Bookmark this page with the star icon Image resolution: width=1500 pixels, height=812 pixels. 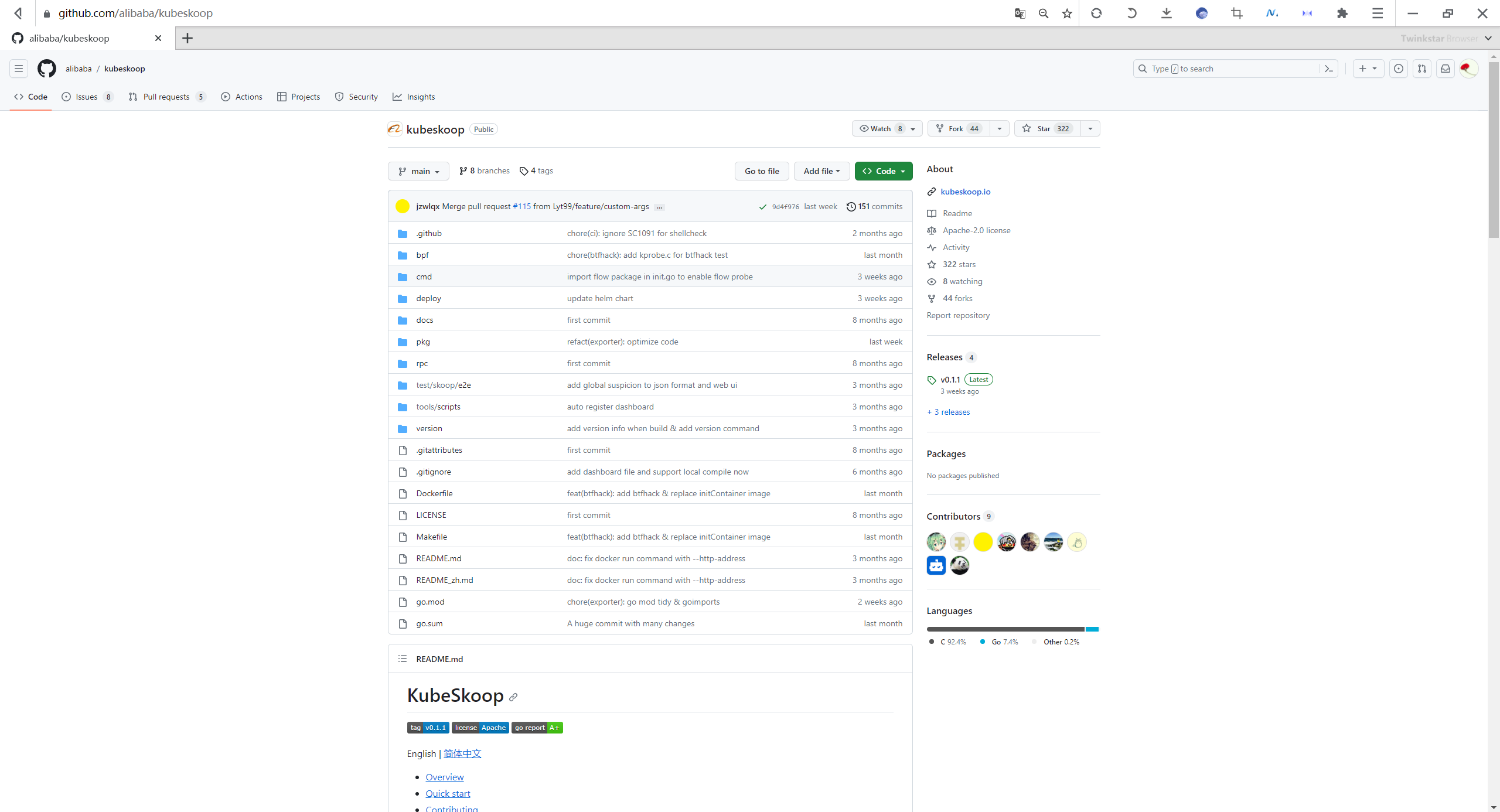1067,13
